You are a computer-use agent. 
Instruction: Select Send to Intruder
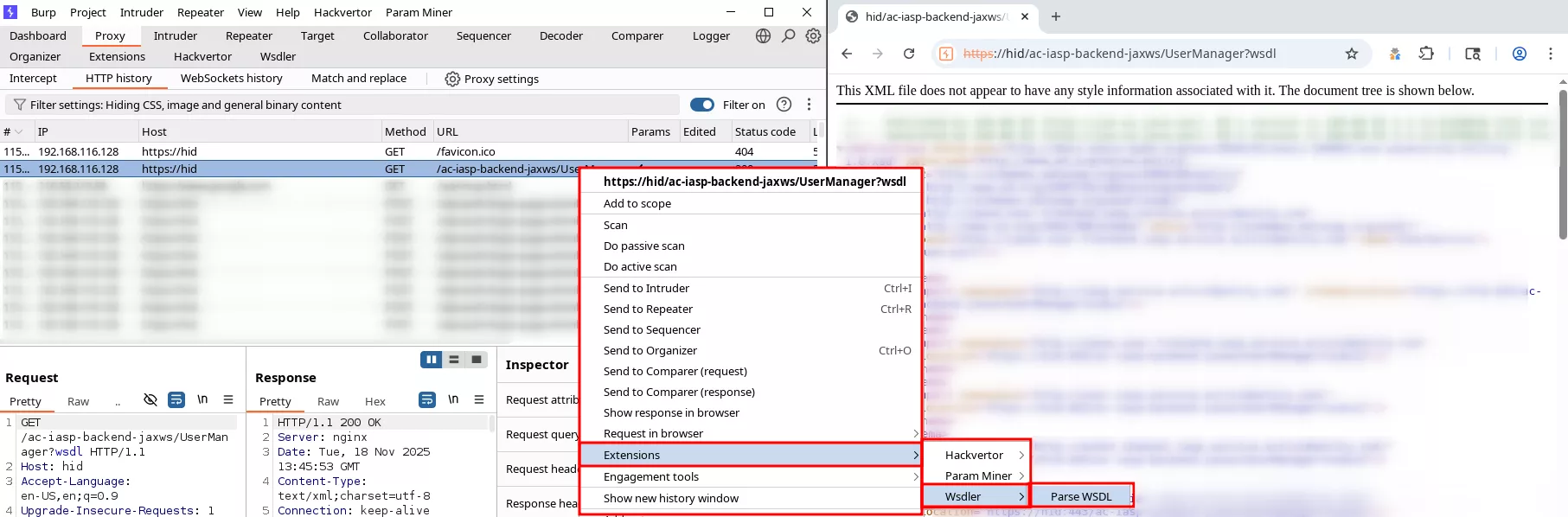(750, 288)
